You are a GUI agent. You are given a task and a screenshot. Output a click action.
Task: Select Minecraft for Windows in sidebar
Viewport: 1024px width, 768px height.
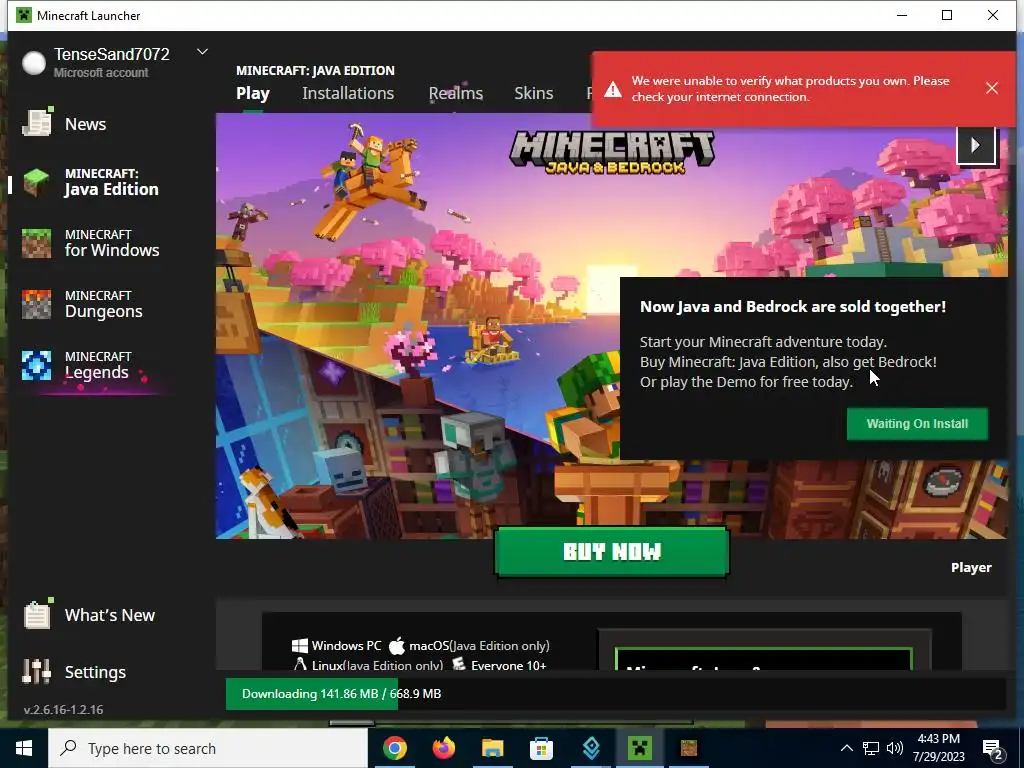(x=91, y=243)
